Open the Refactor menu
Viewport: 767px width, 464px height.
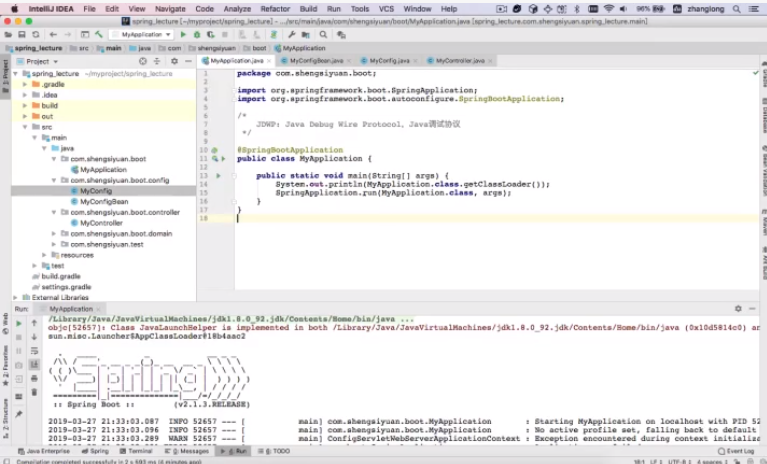[275, 8]
